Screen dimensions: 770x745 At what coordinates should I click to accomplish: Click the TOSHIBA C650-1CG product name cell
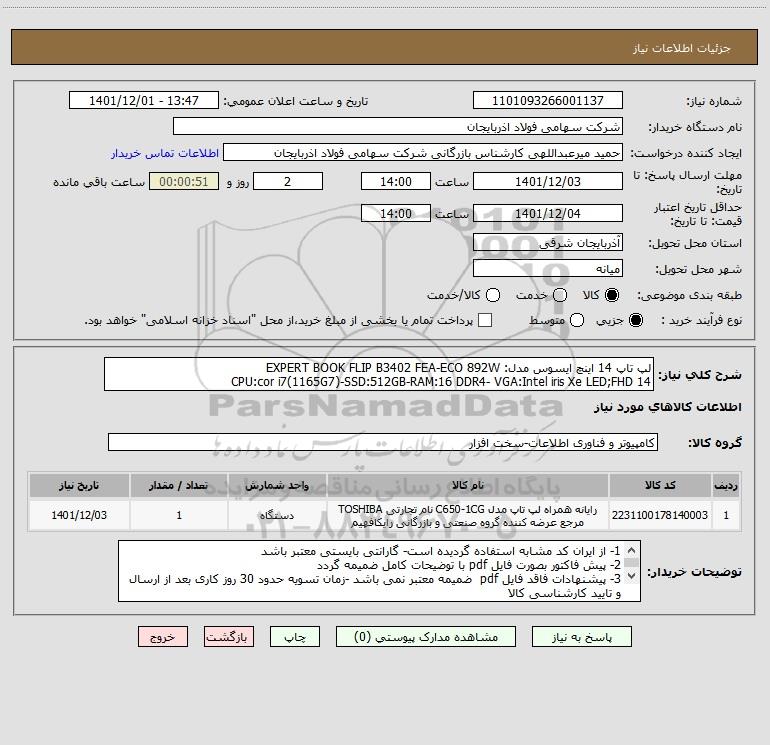[x=468, y=515]
